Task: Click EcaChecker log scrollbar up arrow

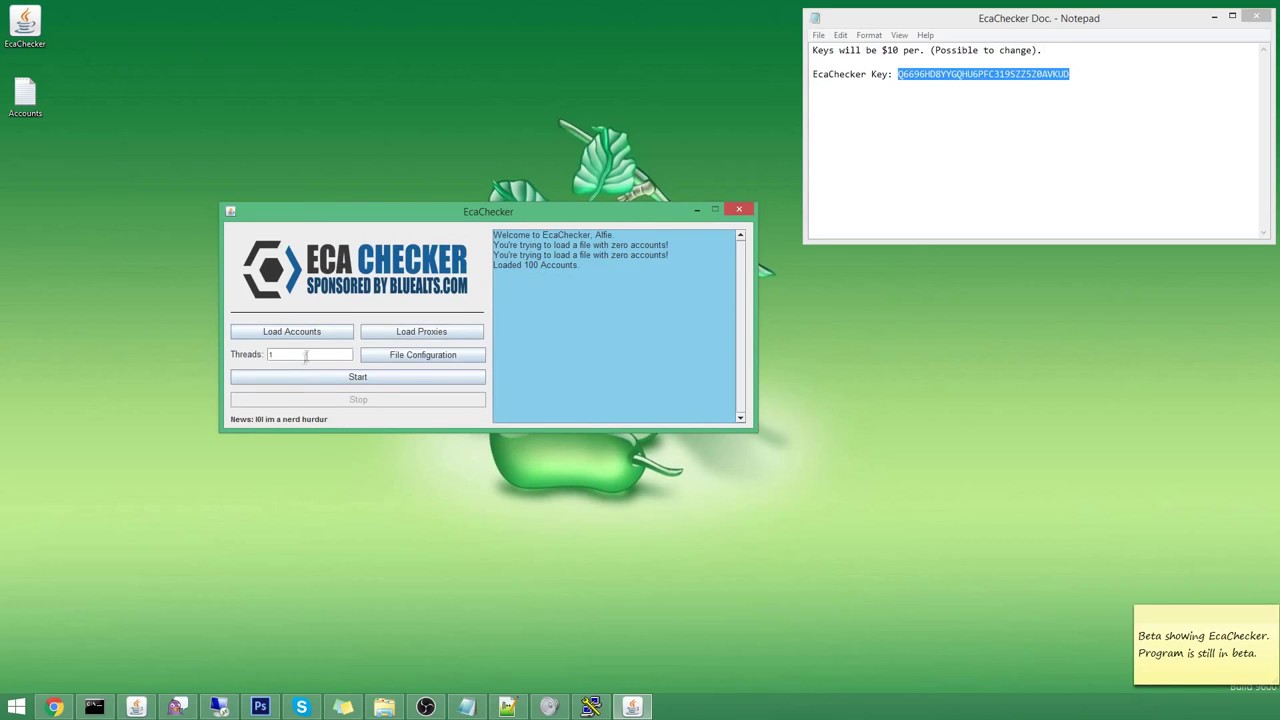Action: 741,236
